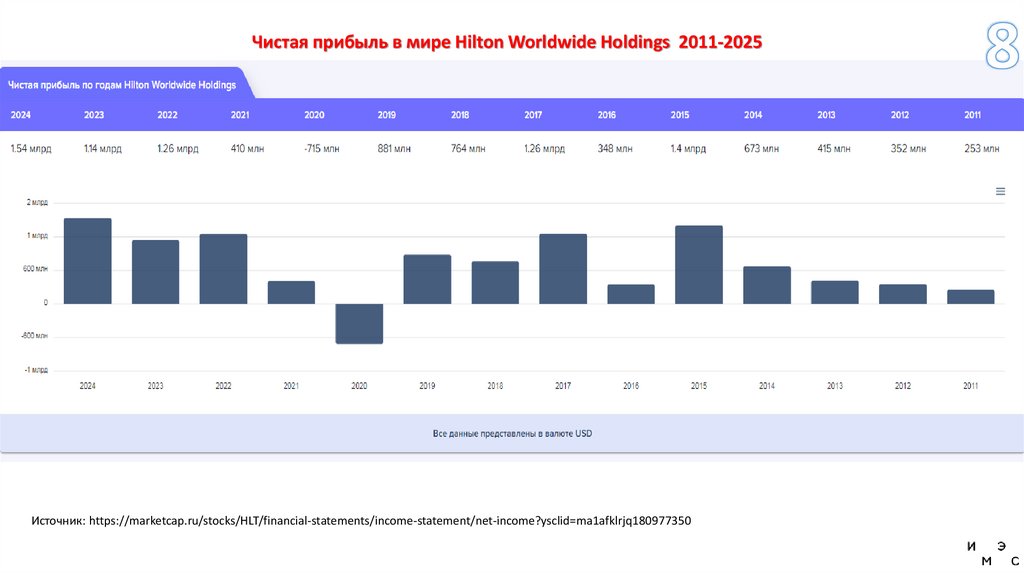The width and height of the screenshot is (1024, 574).
Task: Click the 2013 chart bar
Action: [x=835, y=293]
